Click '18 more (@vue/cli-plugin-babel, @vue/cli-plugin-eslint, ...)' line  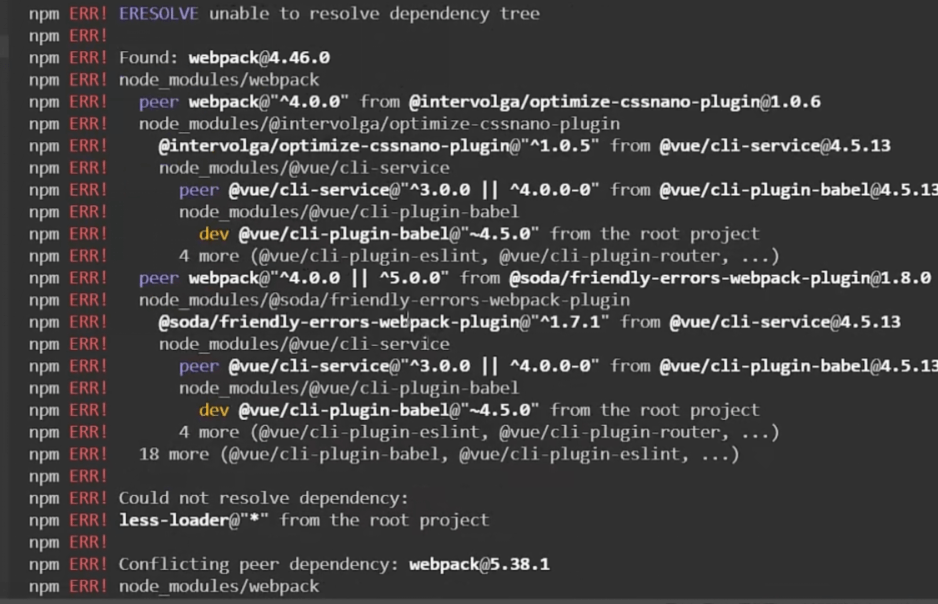(x=439, y=455)
